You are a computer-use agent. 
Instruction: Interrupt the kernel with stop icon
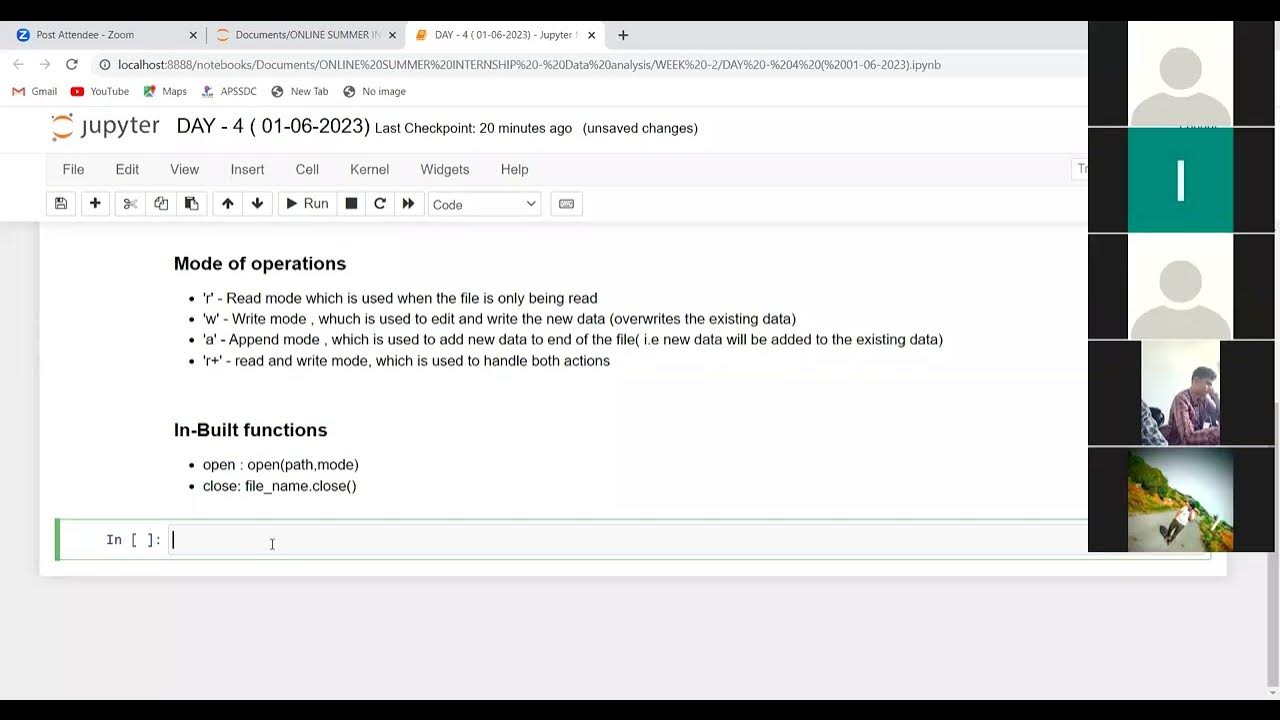[351, 204]
